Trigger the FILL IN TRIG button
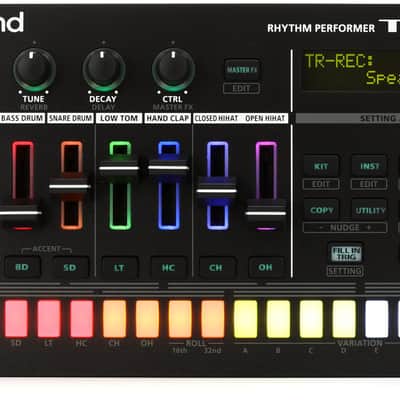Screen dimensions: 400x400 (x=345, y=254)
